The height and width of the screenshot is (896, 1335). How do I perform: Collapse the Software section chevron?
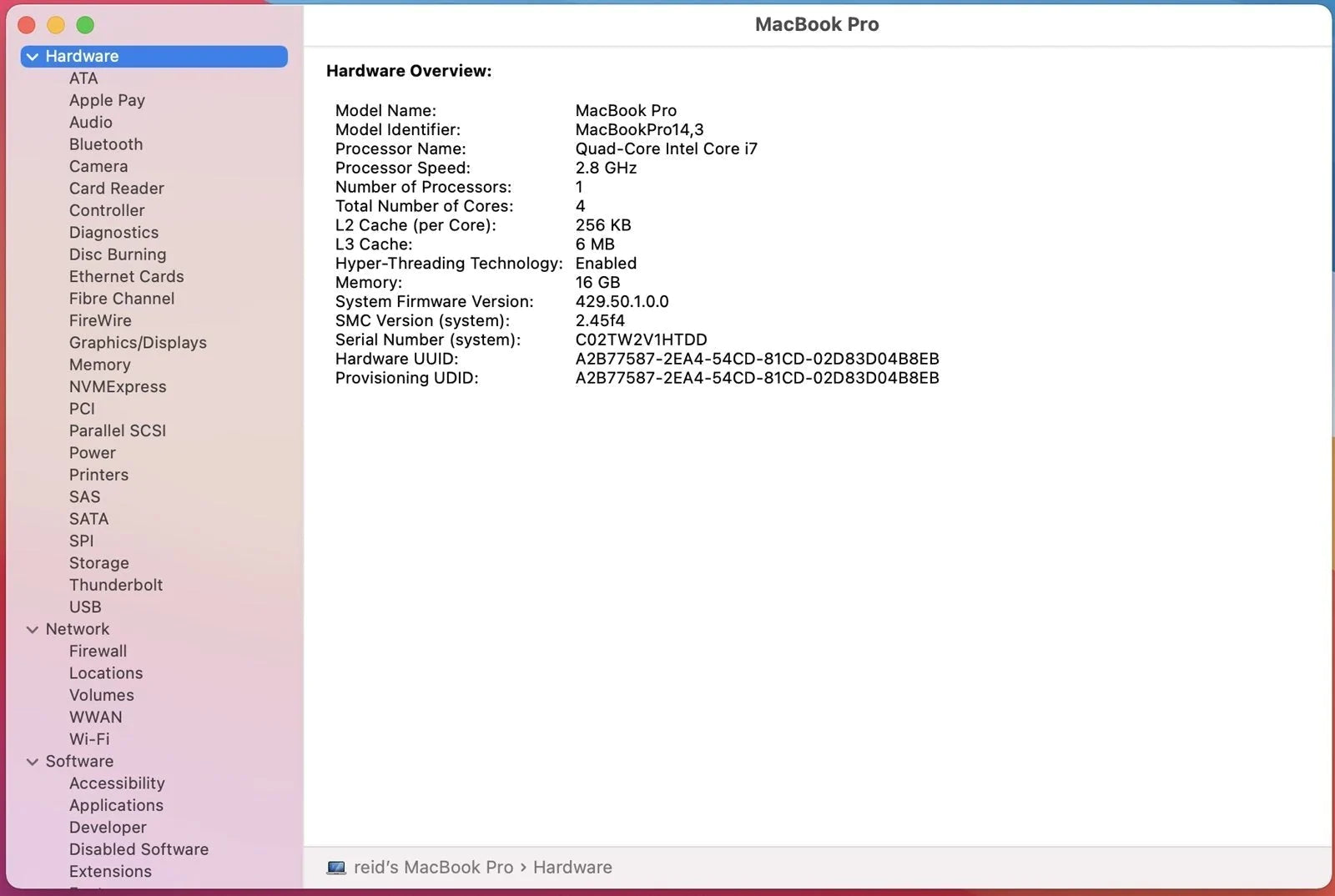[x=33, y=762]
